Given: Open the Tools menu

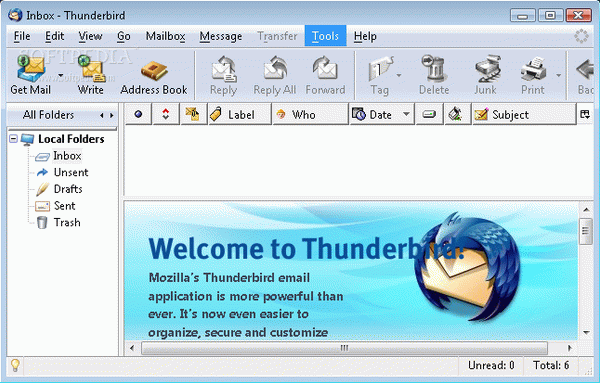Looking at the screenshot, I should [325, 36].
